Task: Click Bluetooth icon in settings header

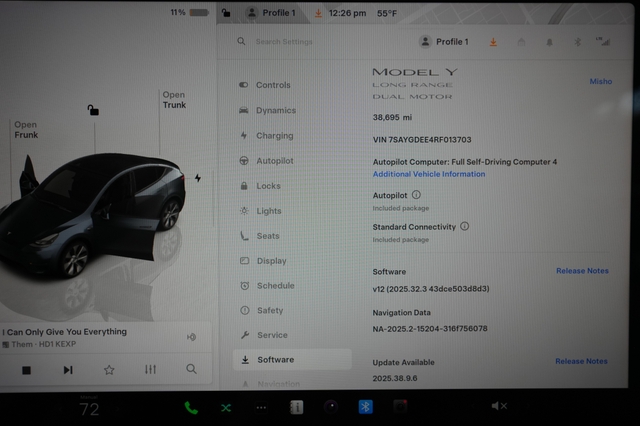Action: click(x=577, y=42)
